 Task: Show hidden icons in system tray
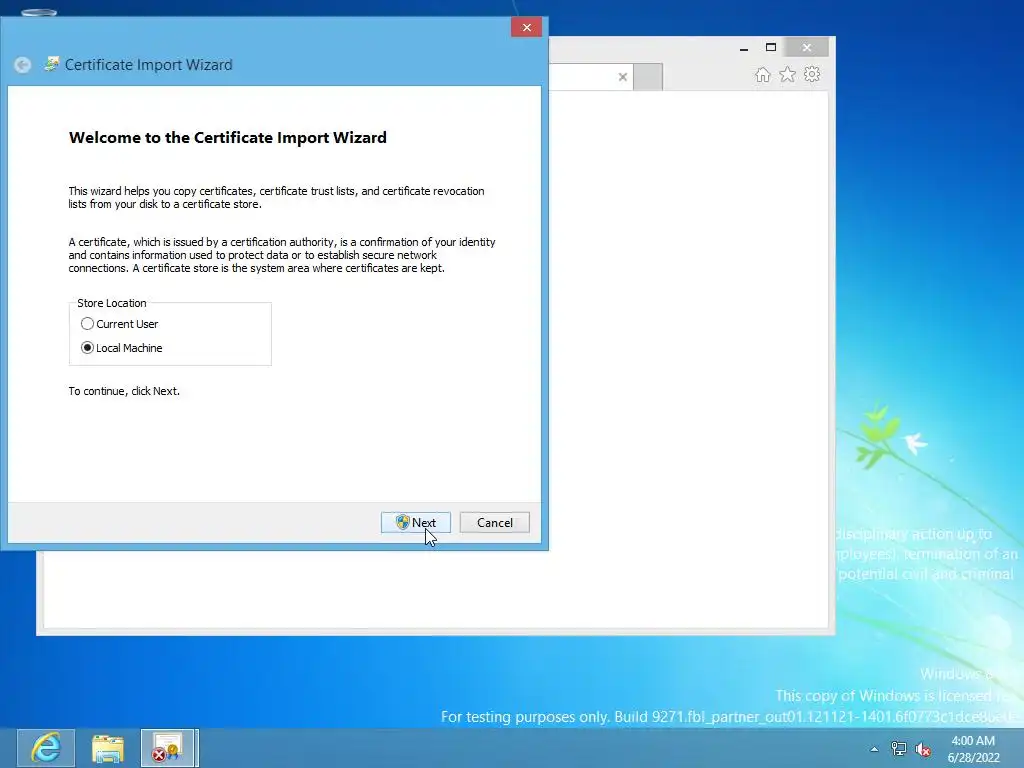point(874,749)
